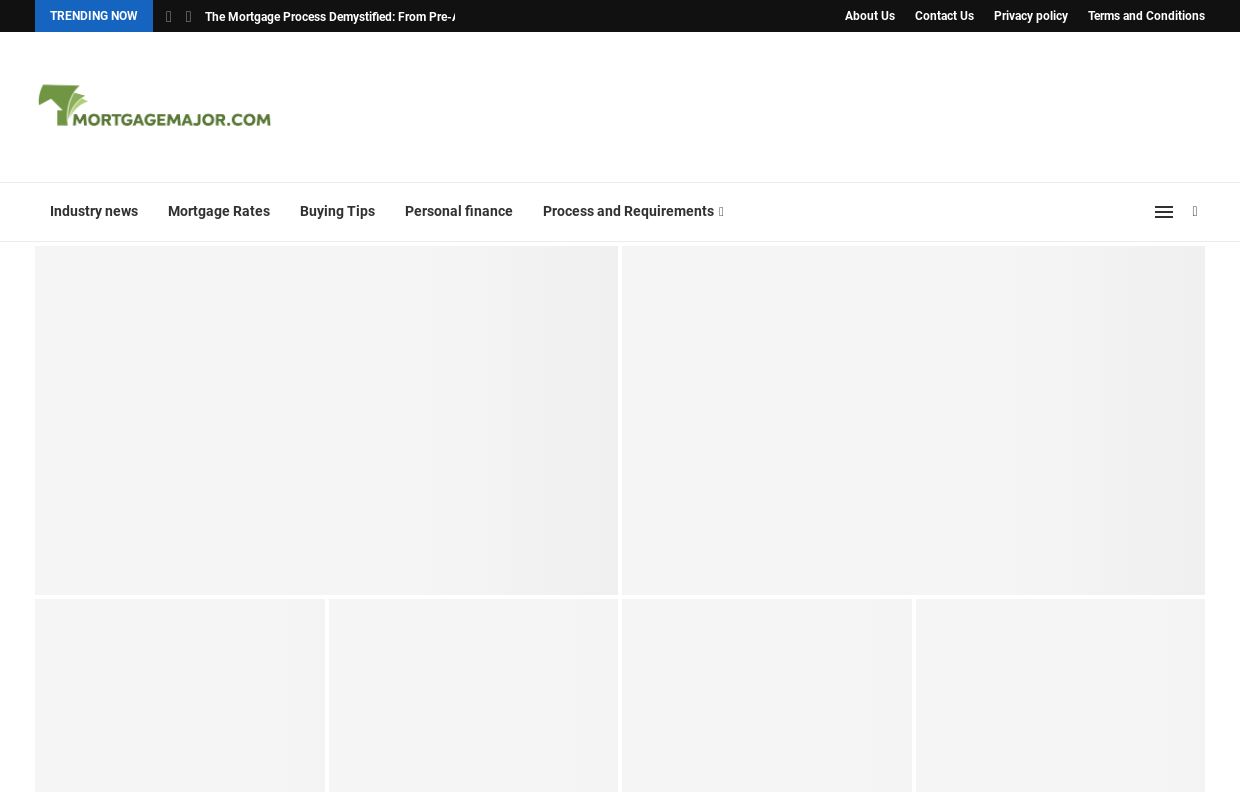1240x800 pixels.
Task: Open the trending Mortgage Process Demystified headline
Action: [x=330, y=17]
